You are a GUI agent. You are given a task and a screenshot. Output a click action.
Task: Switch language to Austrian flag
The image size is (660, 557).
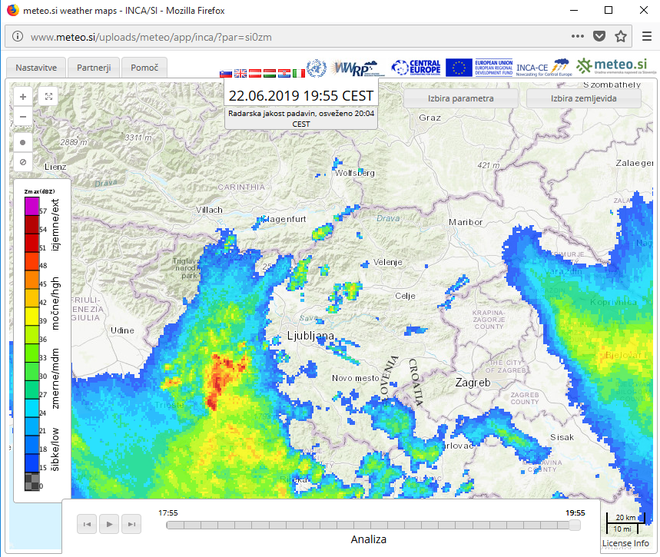(255, 74)
